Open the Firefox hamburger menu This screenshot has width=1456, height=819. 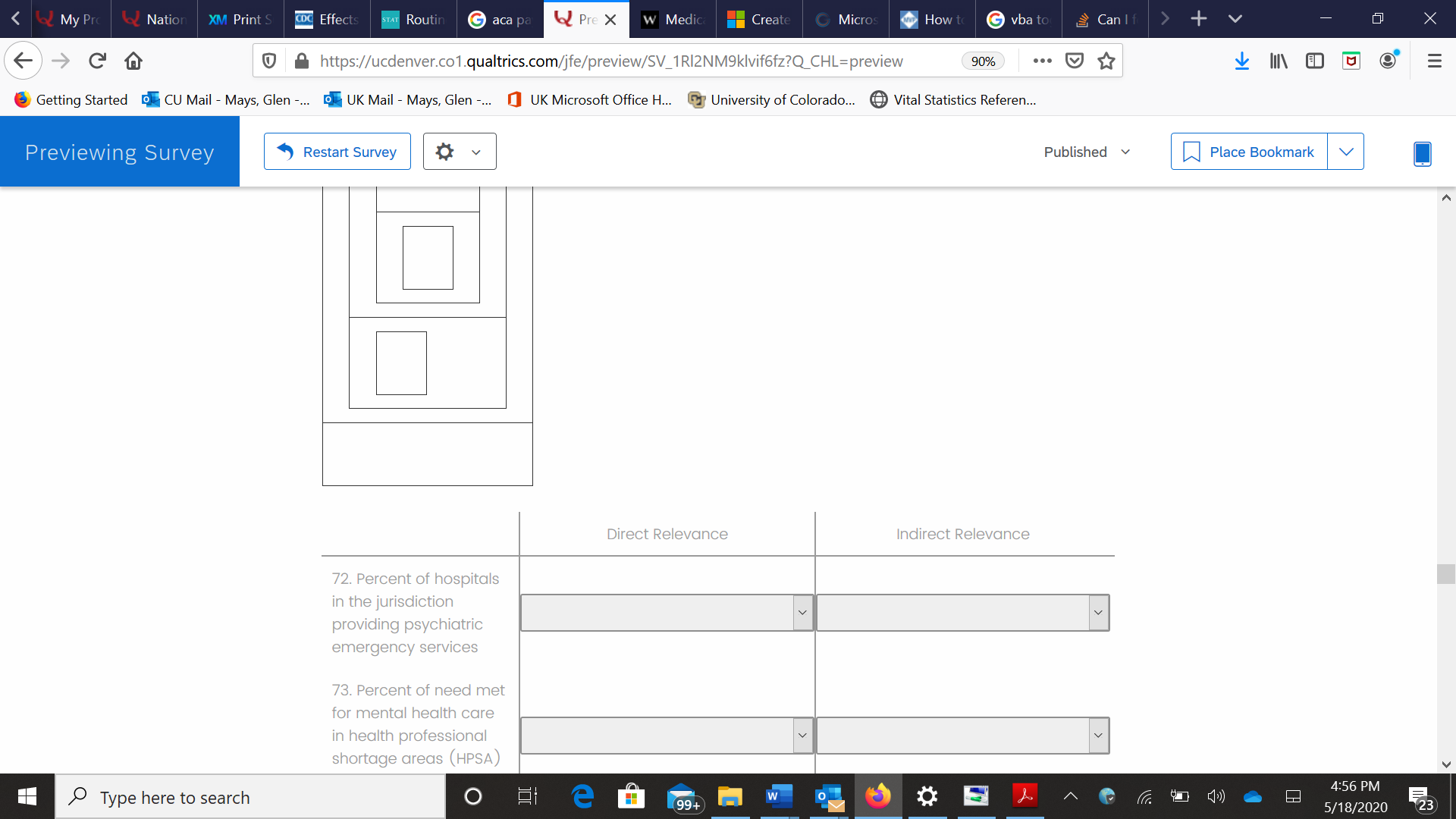point(1434,61)
